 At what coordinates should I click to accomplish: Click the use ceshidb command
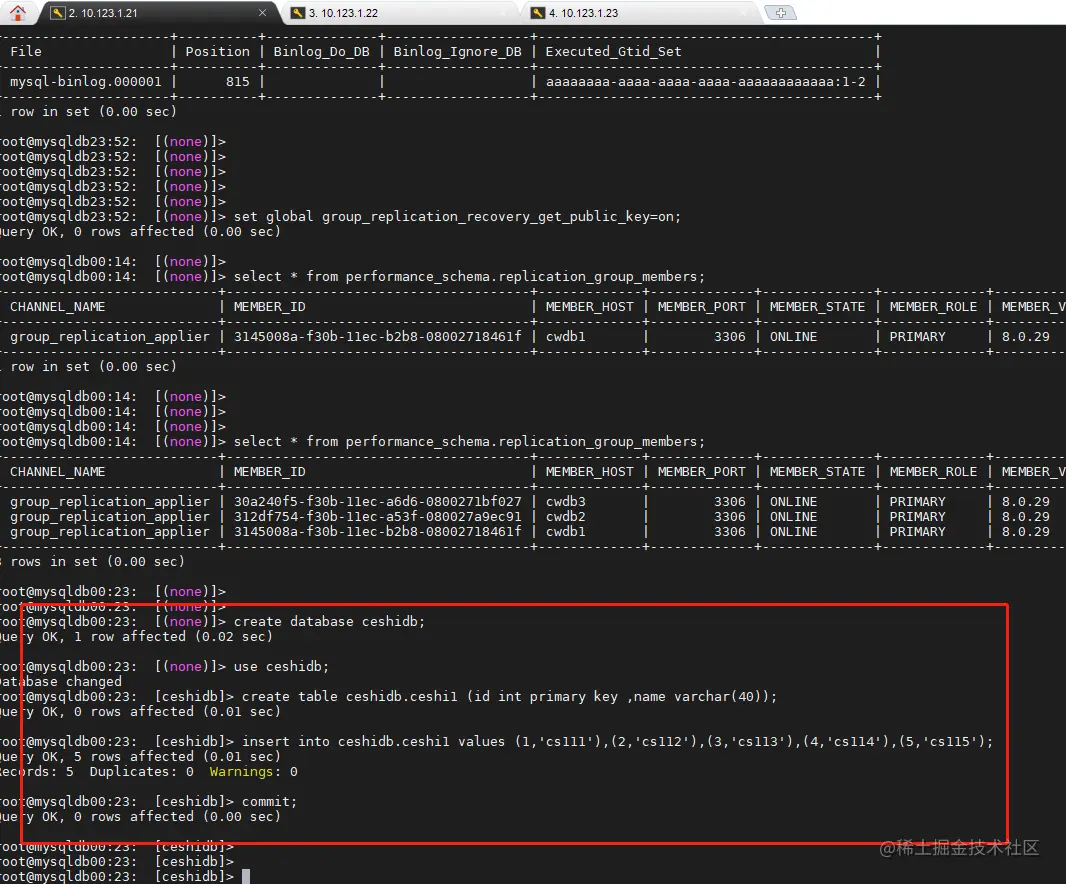click(x=281, y=666)
